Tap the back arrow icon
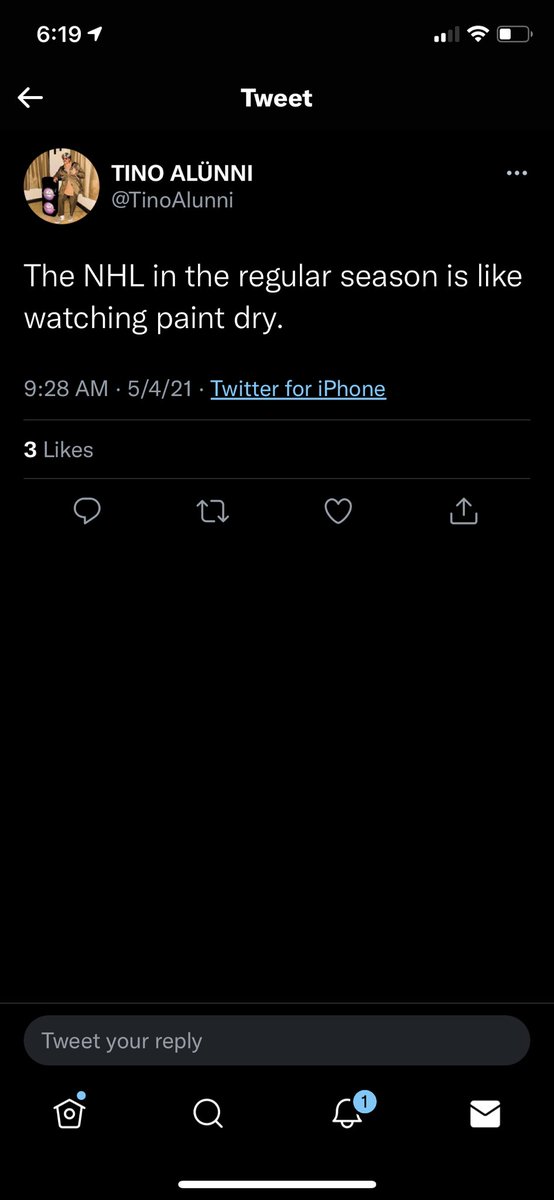The height and width of the screenshot is (1200, 554). [x=31, y=97]
